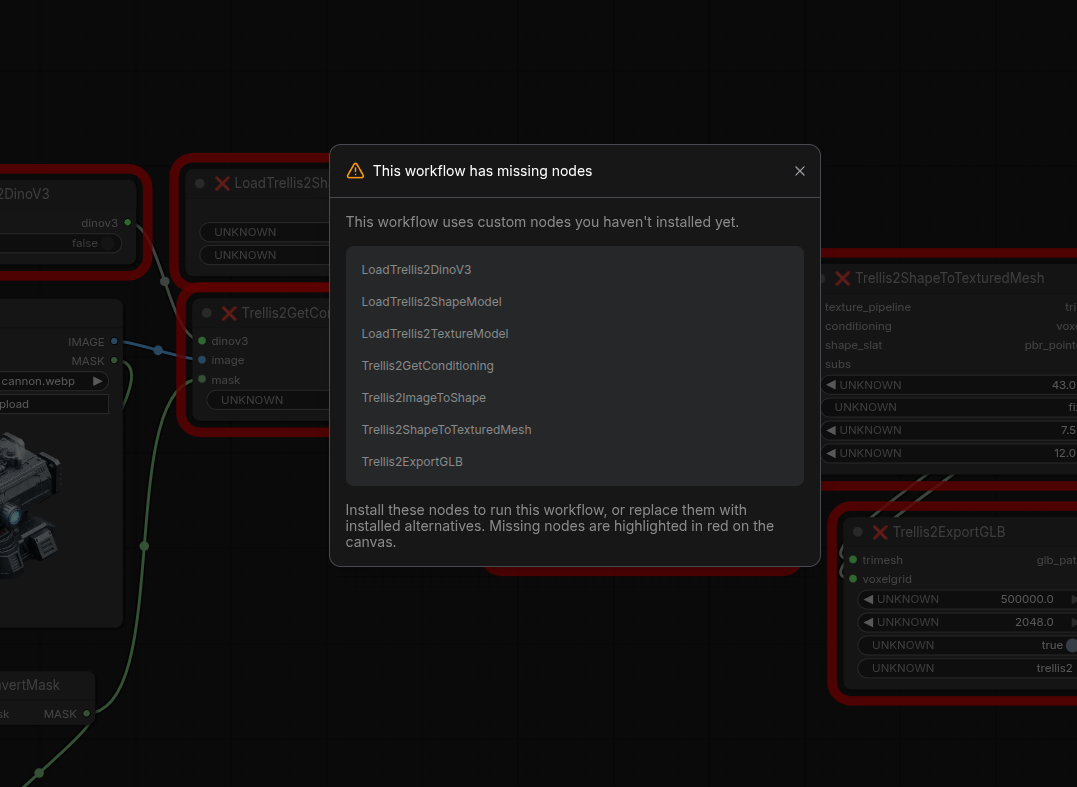Click the UNKNOWN fi dropdown on TexturedMesh node
The image size is (1077, 787).
(x=949, y=407)
